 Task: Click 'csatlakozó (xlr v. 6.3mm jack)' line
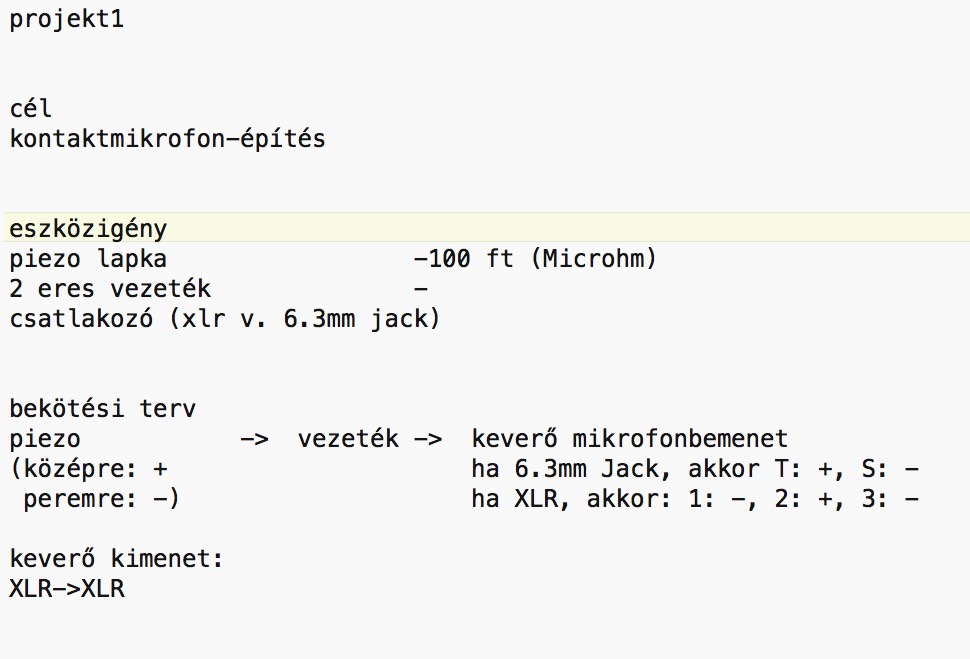click(225, 319)
